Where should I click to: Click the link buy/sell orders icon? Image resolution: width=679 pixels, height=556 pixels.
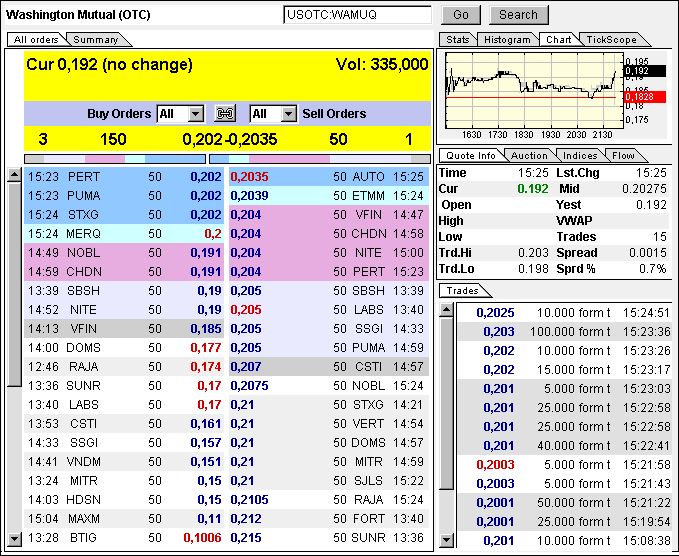(x=225, y=114)
